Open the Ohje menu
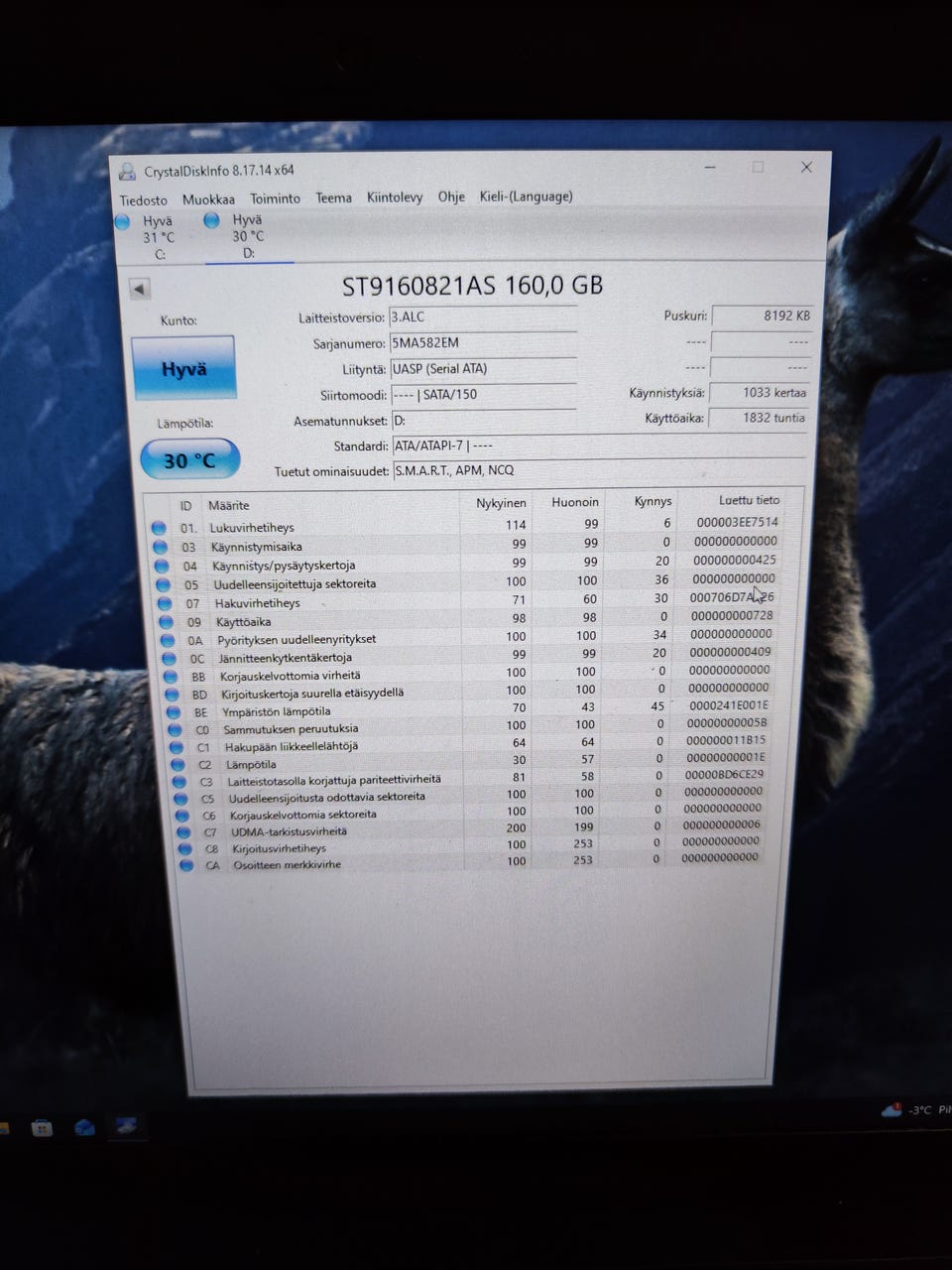Image resolution: width=952 pixels, height=1270 pixels. 451,196
